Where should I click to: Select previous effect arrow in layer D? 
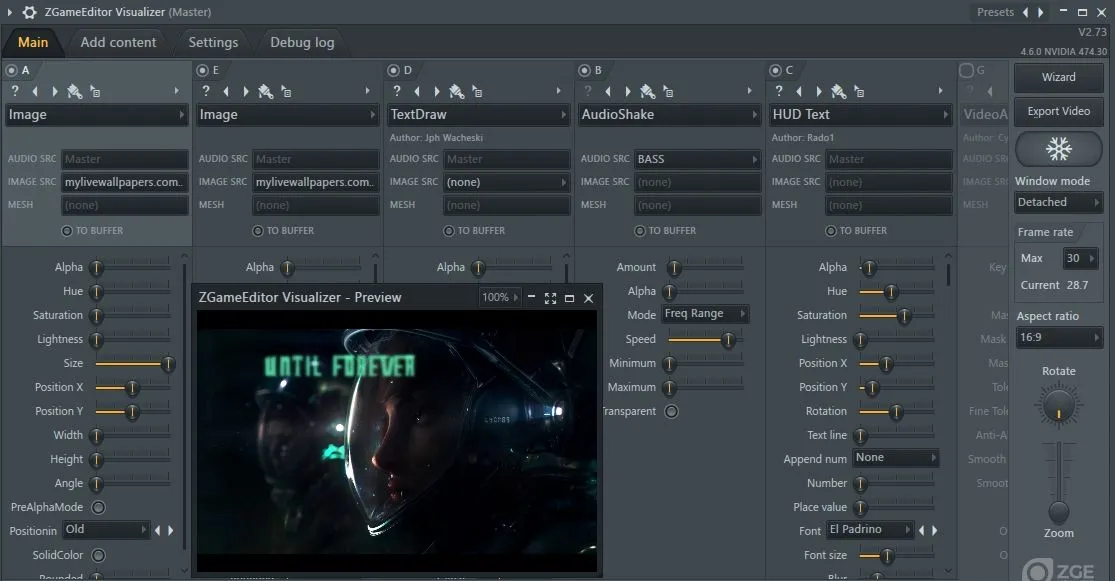(x=417, y=91)
